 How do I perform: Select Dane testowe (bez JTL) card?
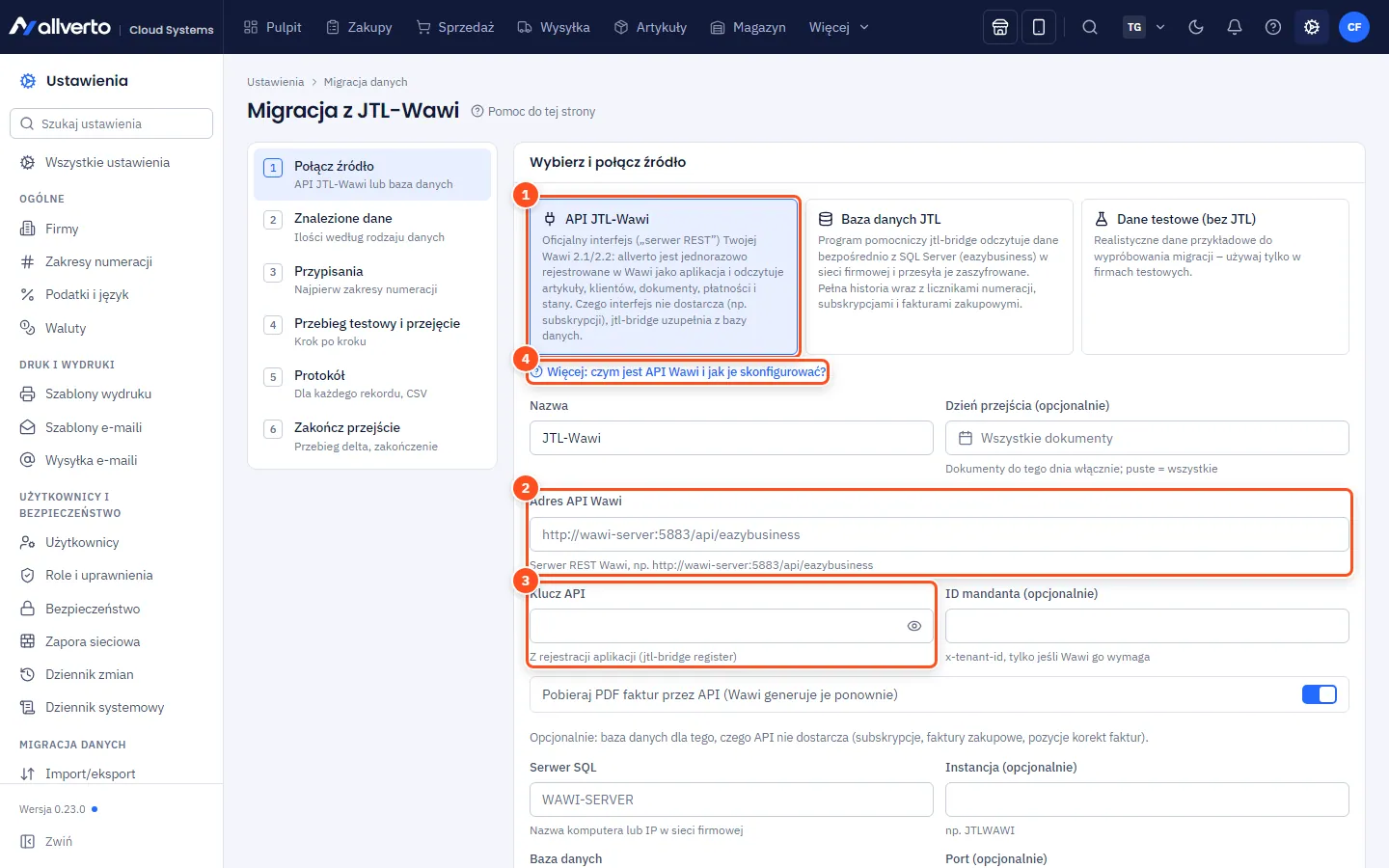tap(1215, 277)
